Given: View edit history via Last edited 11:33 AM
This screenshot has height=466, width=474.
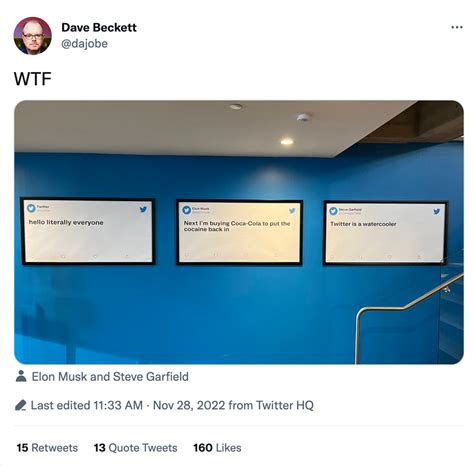Looking at the screenshot, I should (87, 405).
